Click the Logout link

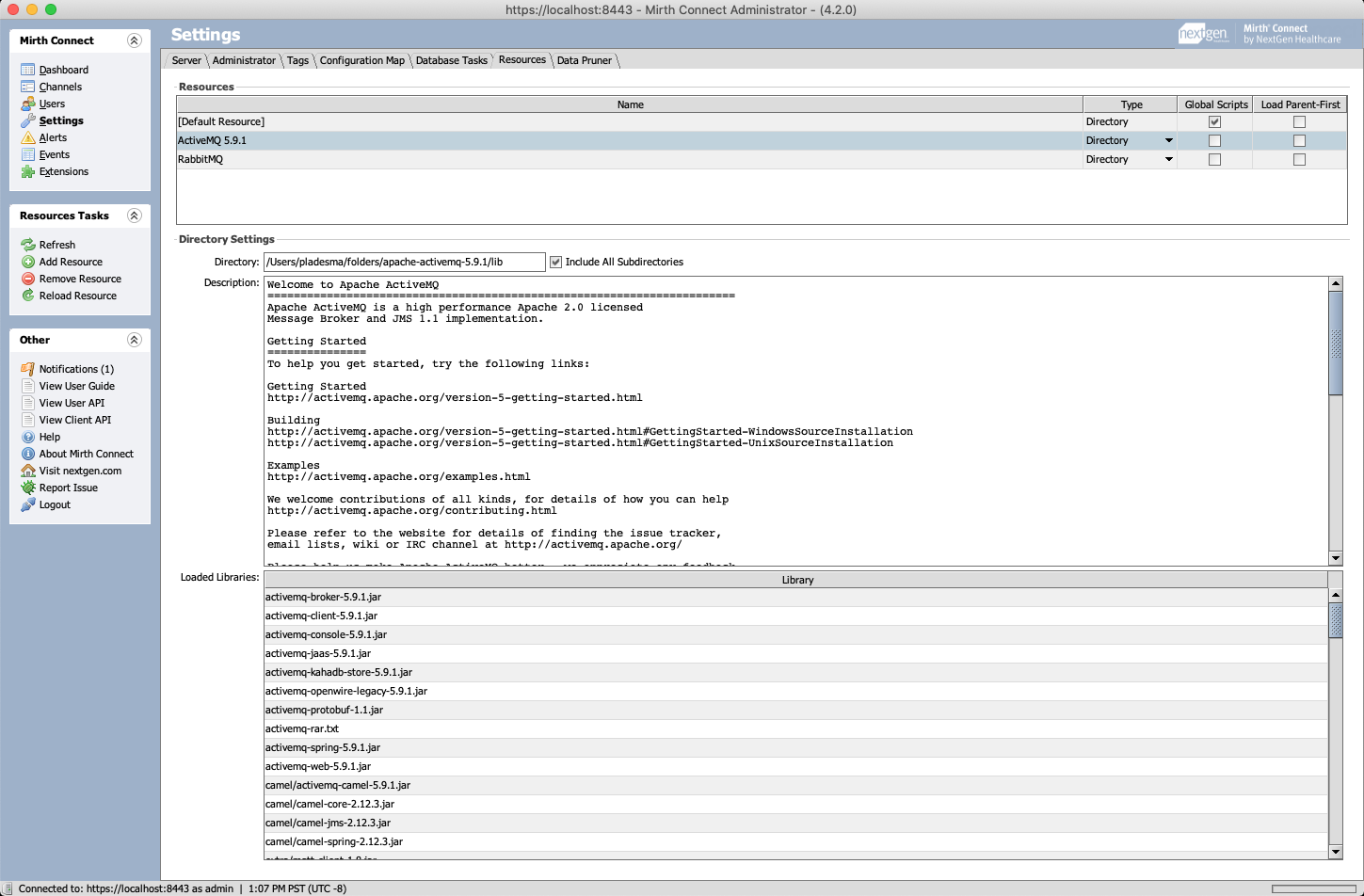point(55,504)
